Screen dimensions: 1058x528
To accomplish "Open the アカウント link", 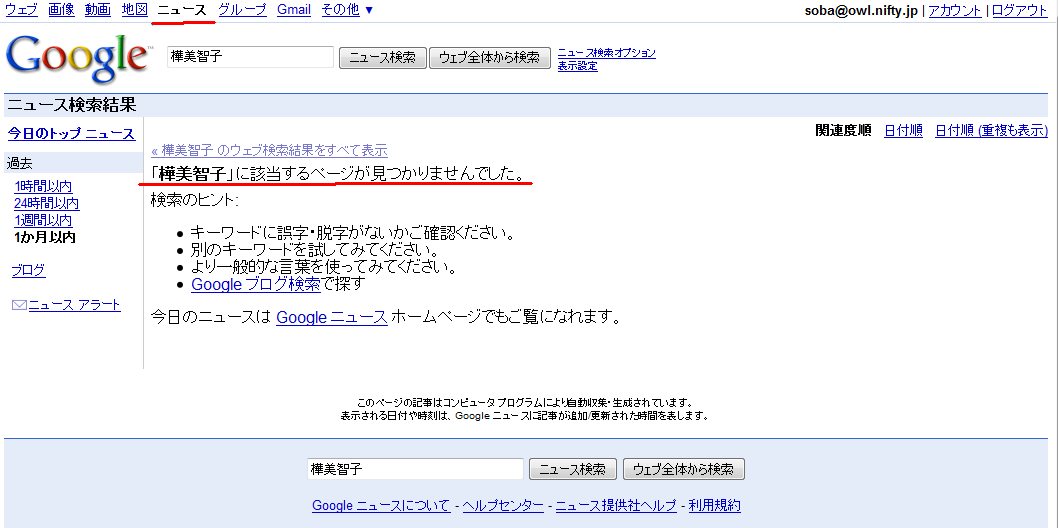I will pos(955,11).
